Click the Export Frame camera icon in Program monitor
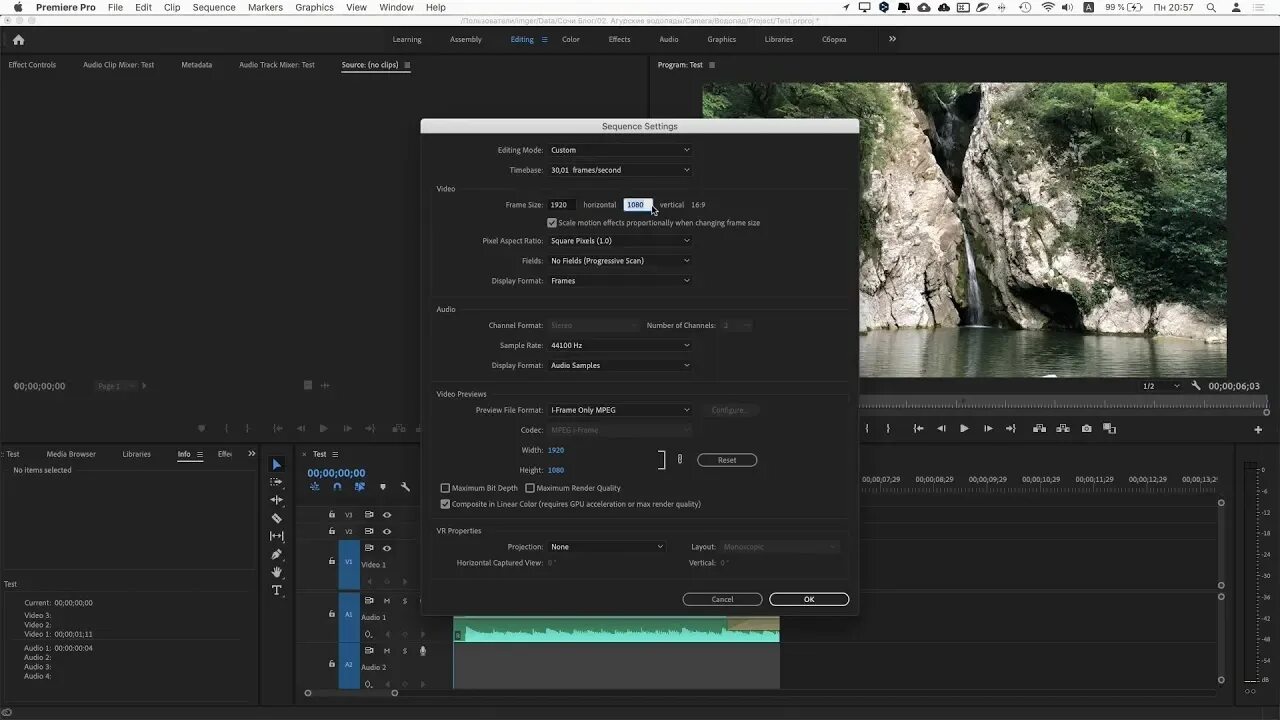Screen dimensions: 1280x720 (1087, 428)
